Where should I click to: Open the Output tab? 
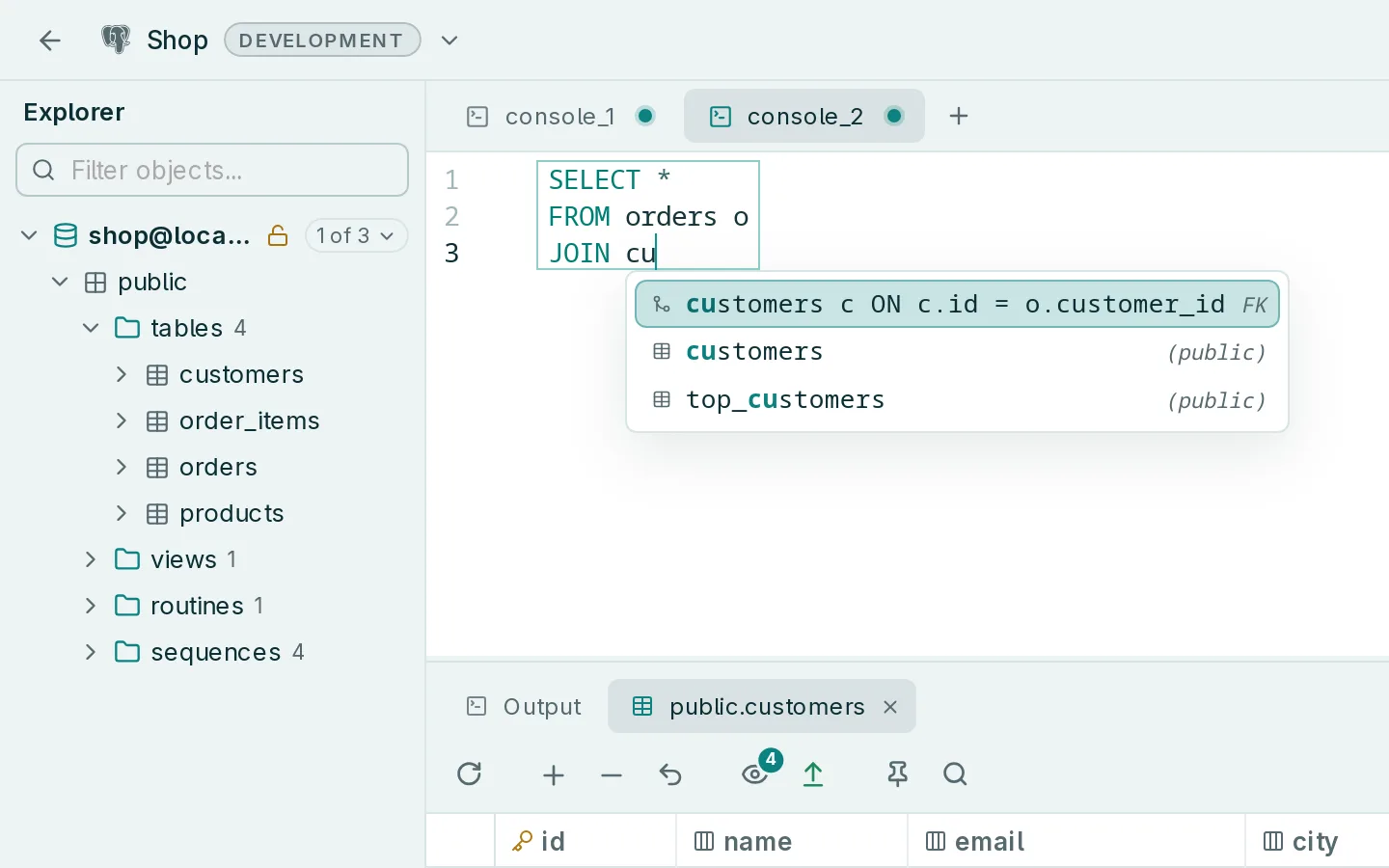pos(524,707)
